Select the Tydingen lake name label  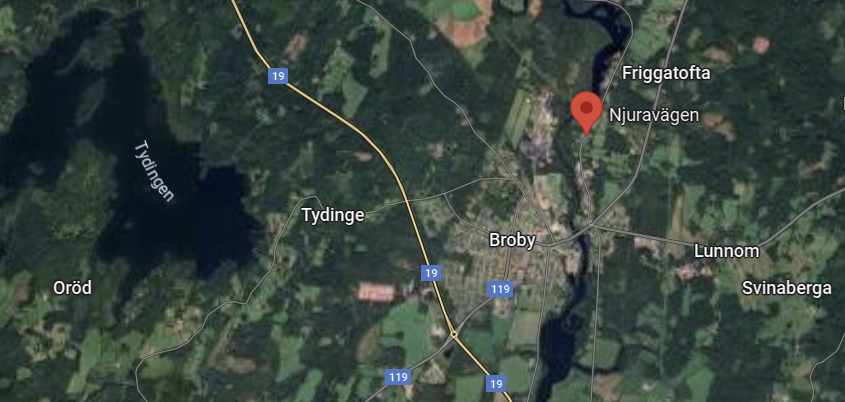pyautogui.click(x=155, y=171)
